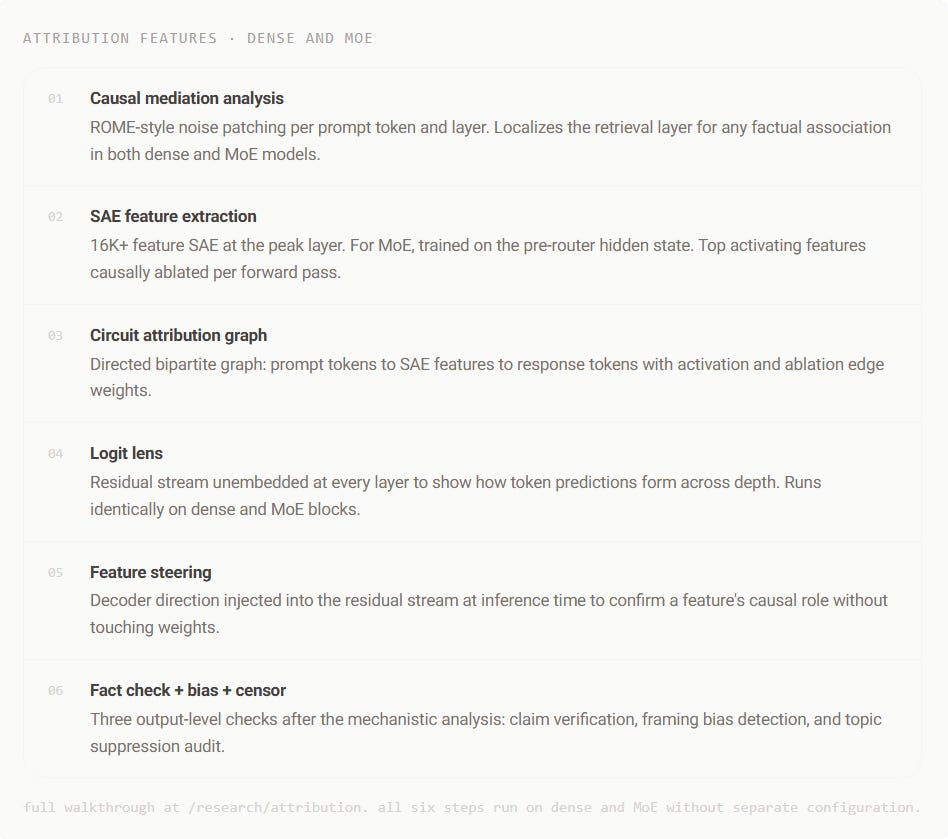
Task: Click the Decoder direction injected description
Action: [x=489, y=614]
